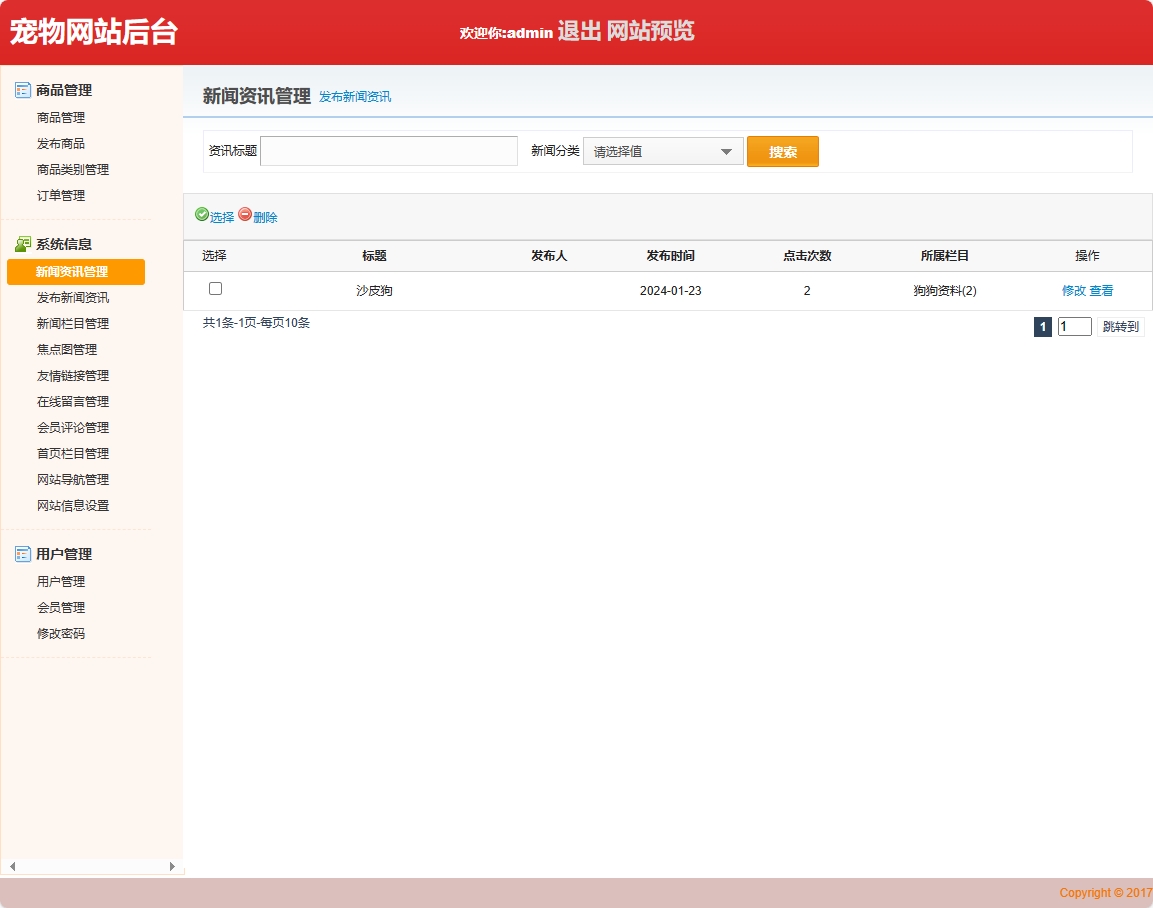Click the 系统信息 section header icon

click(22, 243)
